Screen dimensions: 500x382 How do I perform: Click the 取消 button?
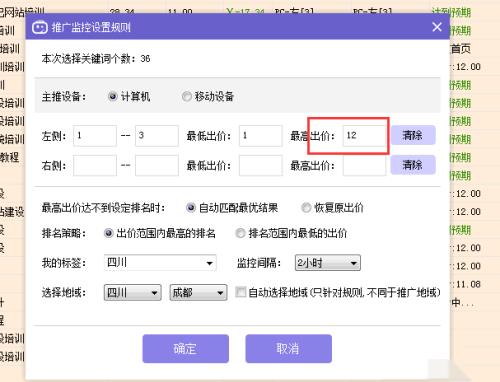click(289, 349)
